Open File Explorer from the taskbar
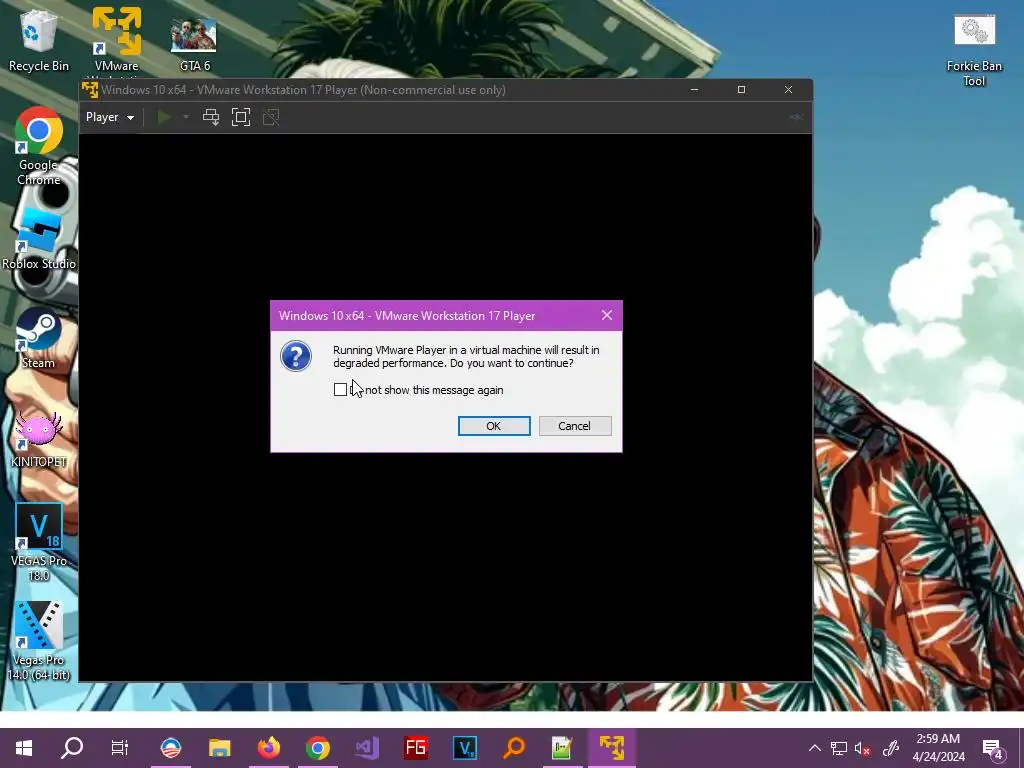 [219, 748]
